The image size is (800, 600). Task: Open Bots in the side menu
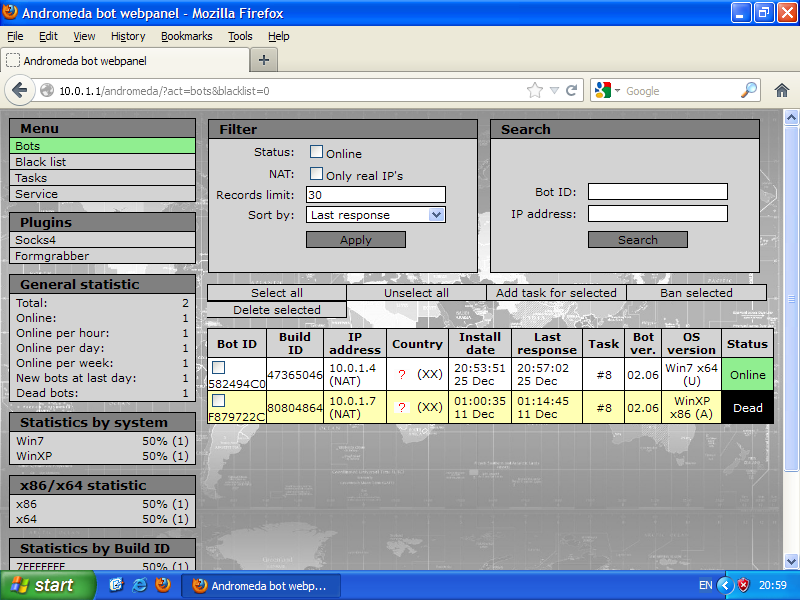tap(103, 146)
